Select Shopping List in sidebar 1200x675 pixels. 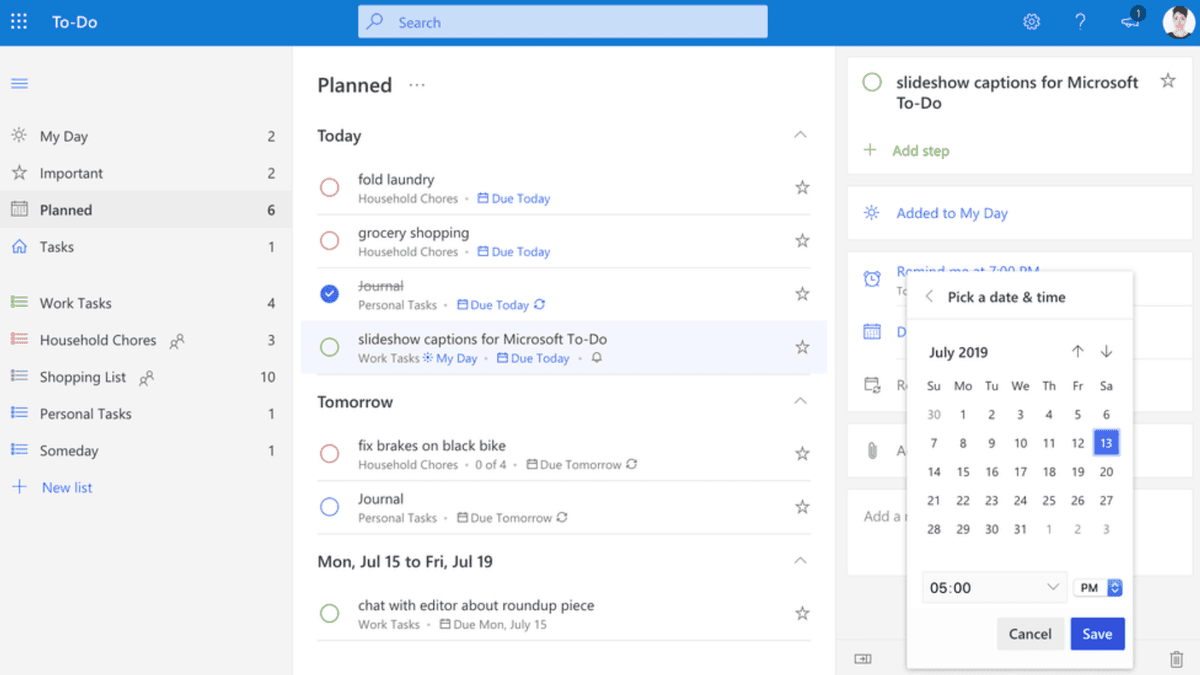(x=83, y=377)
